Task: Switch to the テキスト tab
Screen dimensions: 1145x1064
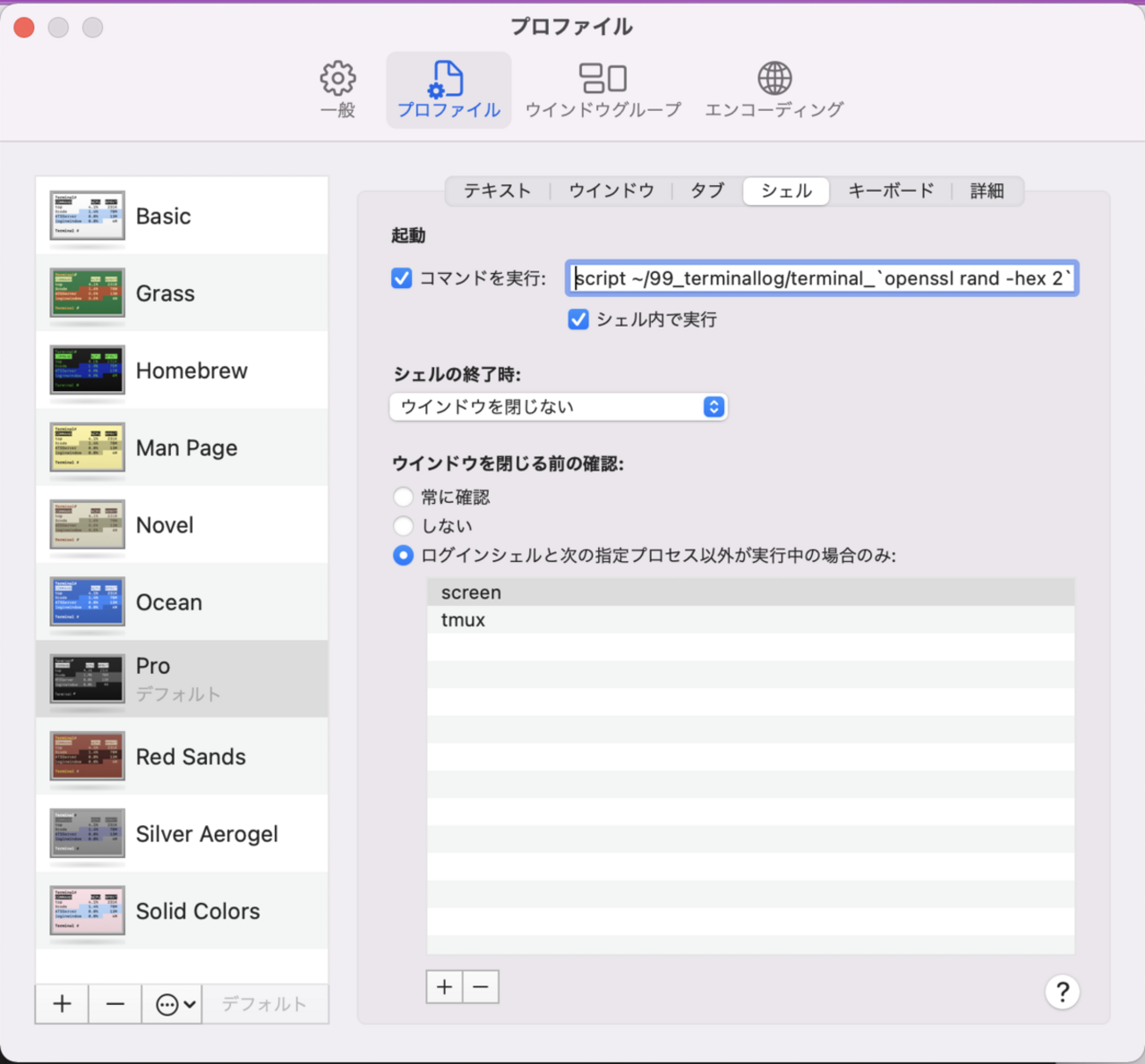Action: 498,191
